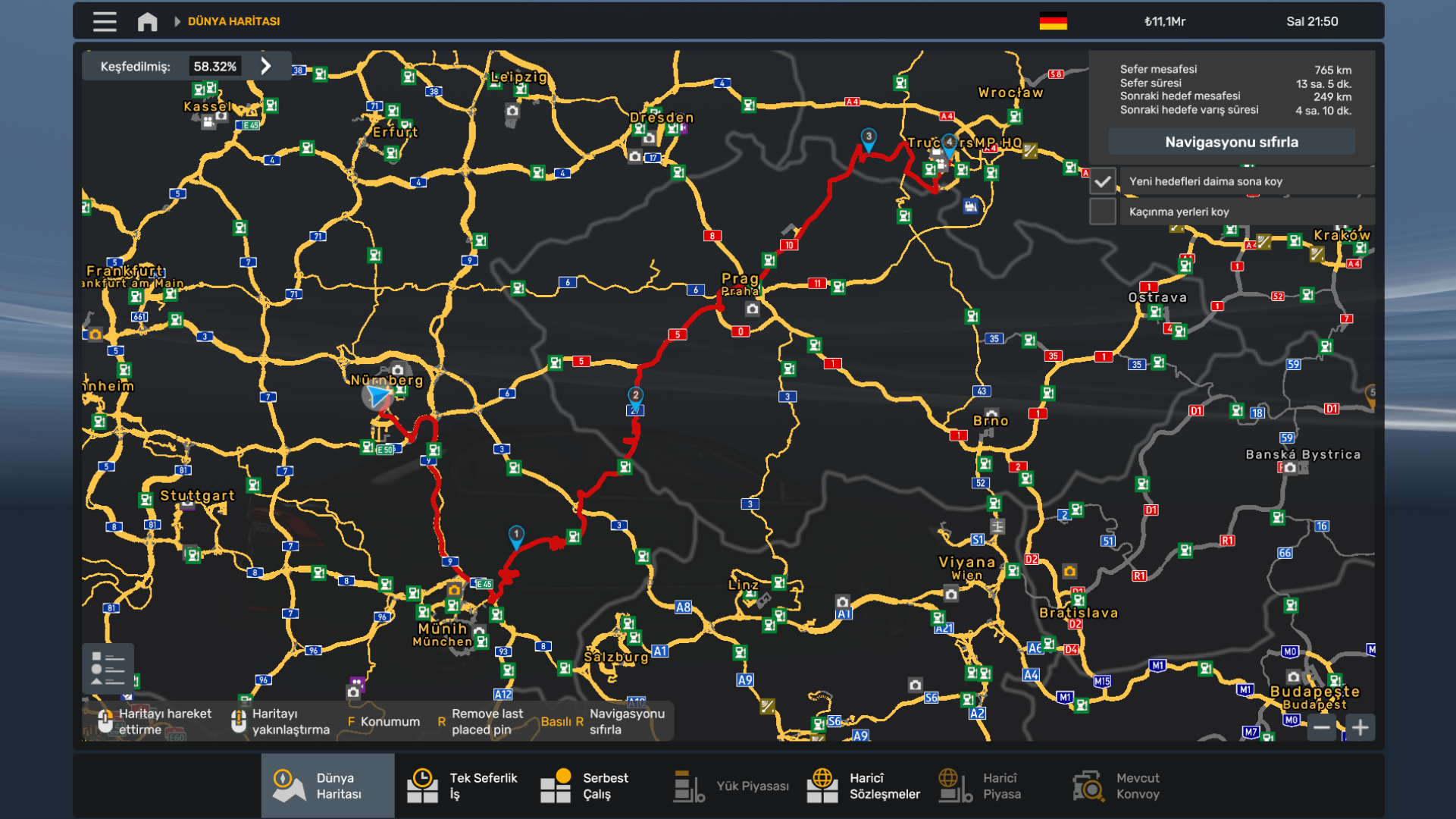Click the Brno city label

point(991,421)
